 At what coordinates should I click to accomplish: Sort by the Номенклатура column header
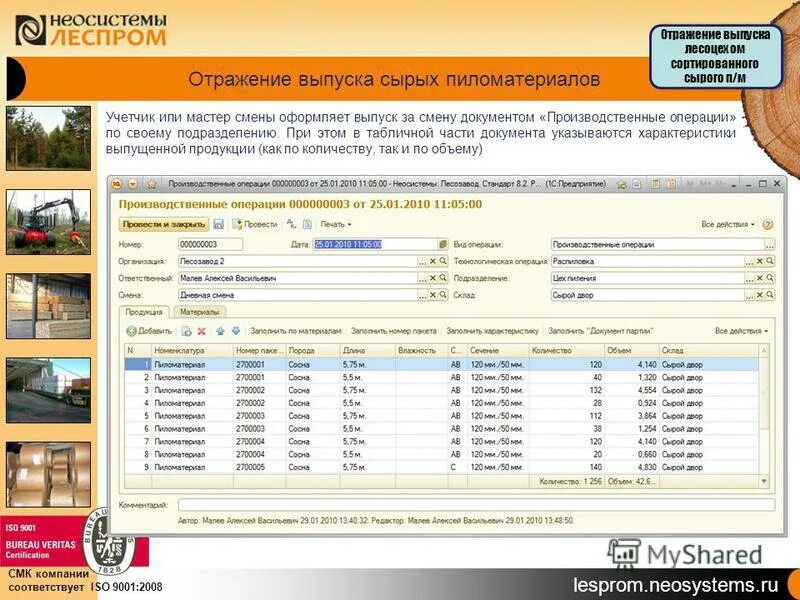click(x=192, y=351)
